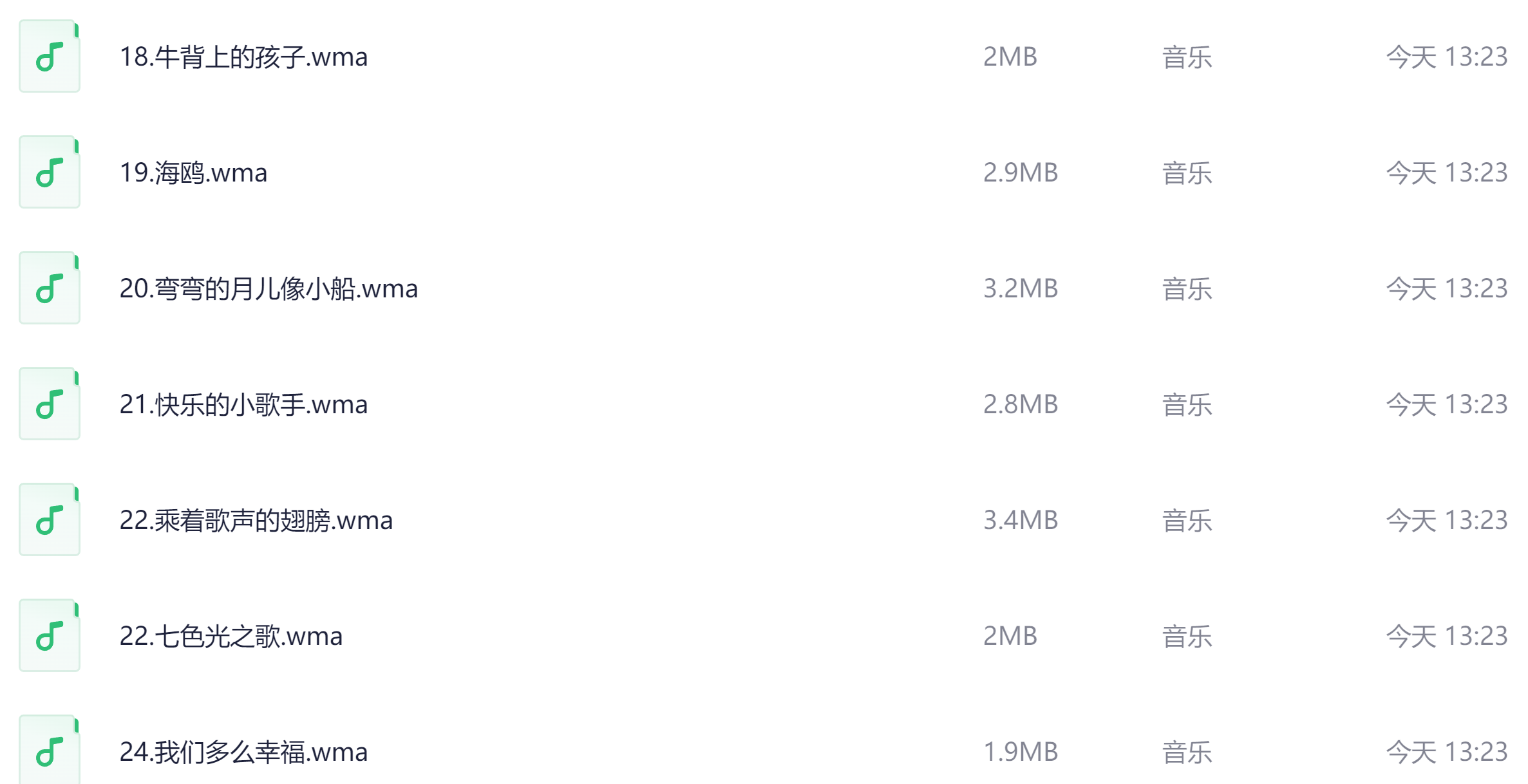1528x784 pixels.
Task: Click the 3.2MB size entry
Action: (1020, 289)
